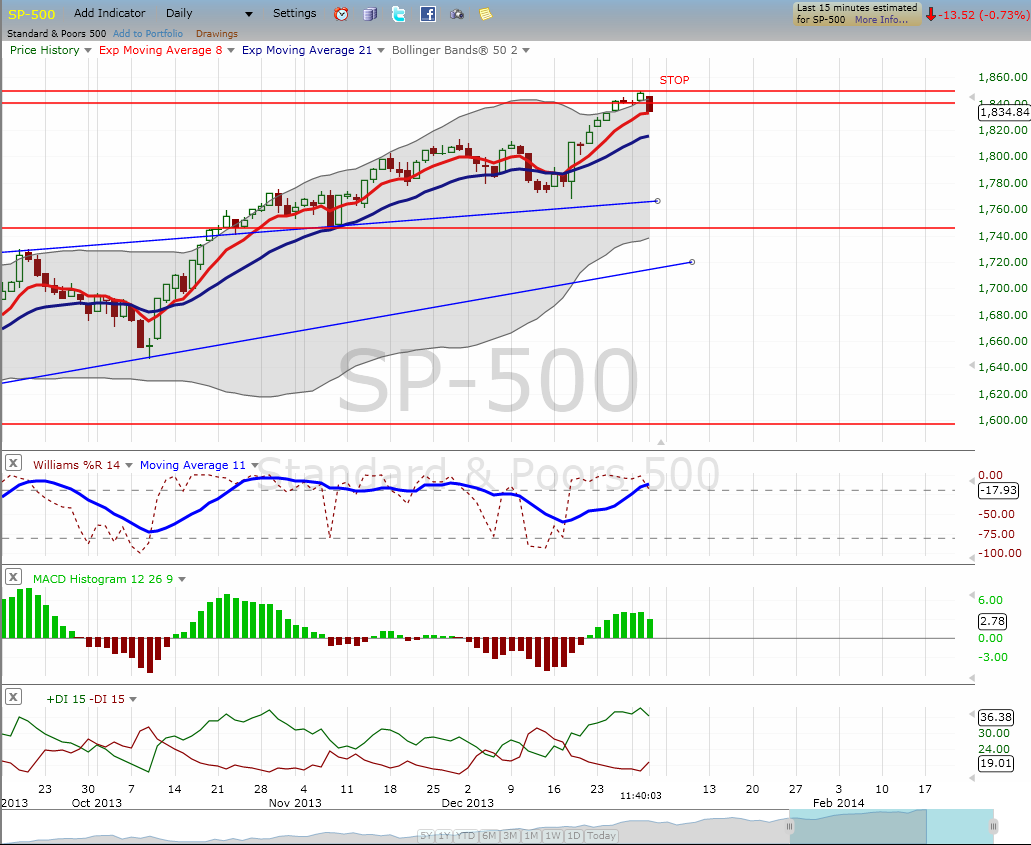The image size is (1031, 845).
Task: Grab the left handle of range selector
Action: (x=790, y=827)
